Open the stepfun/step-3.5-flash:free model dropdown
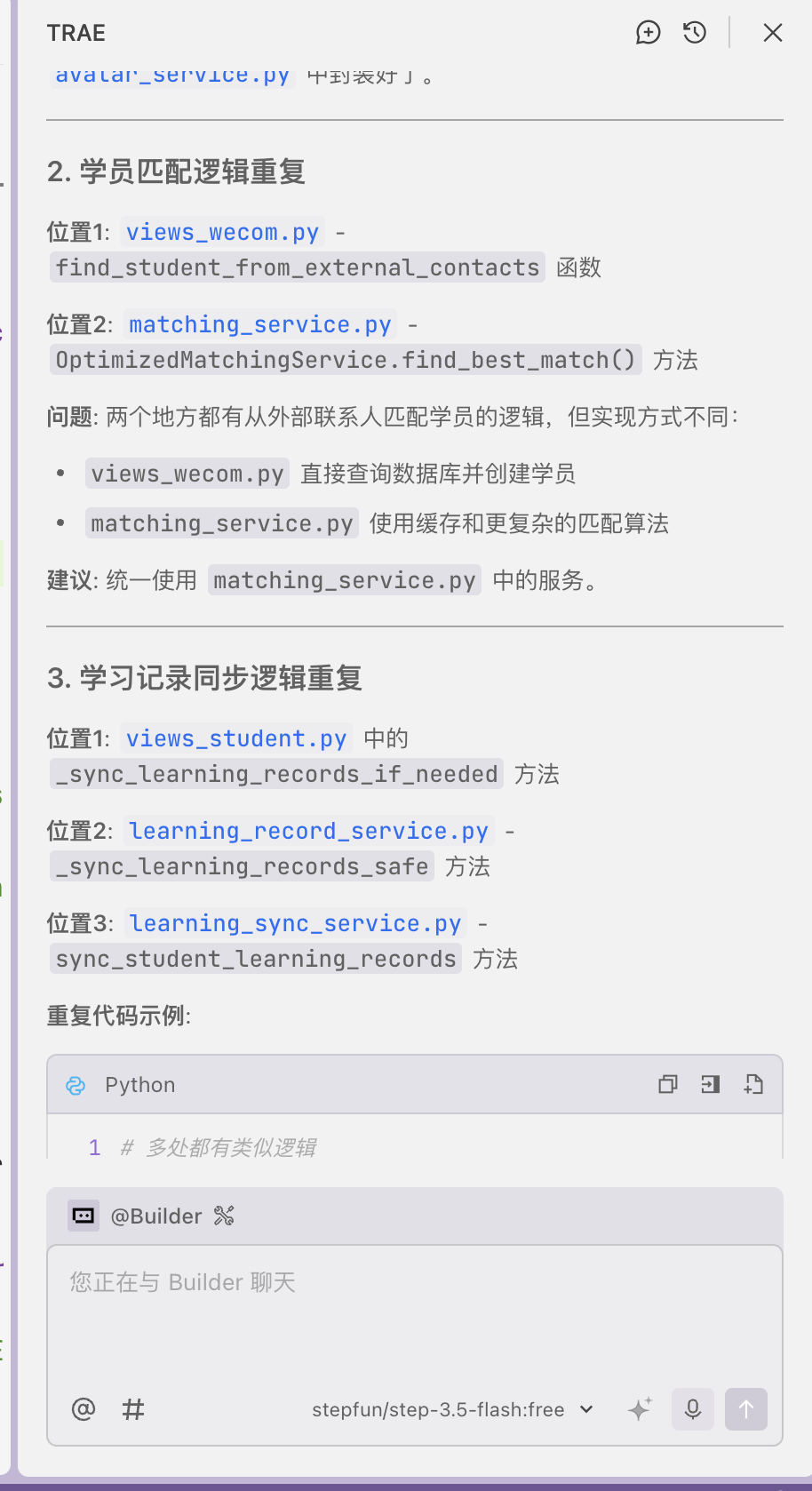812x1491 pixels. [x=452, y=1410]
